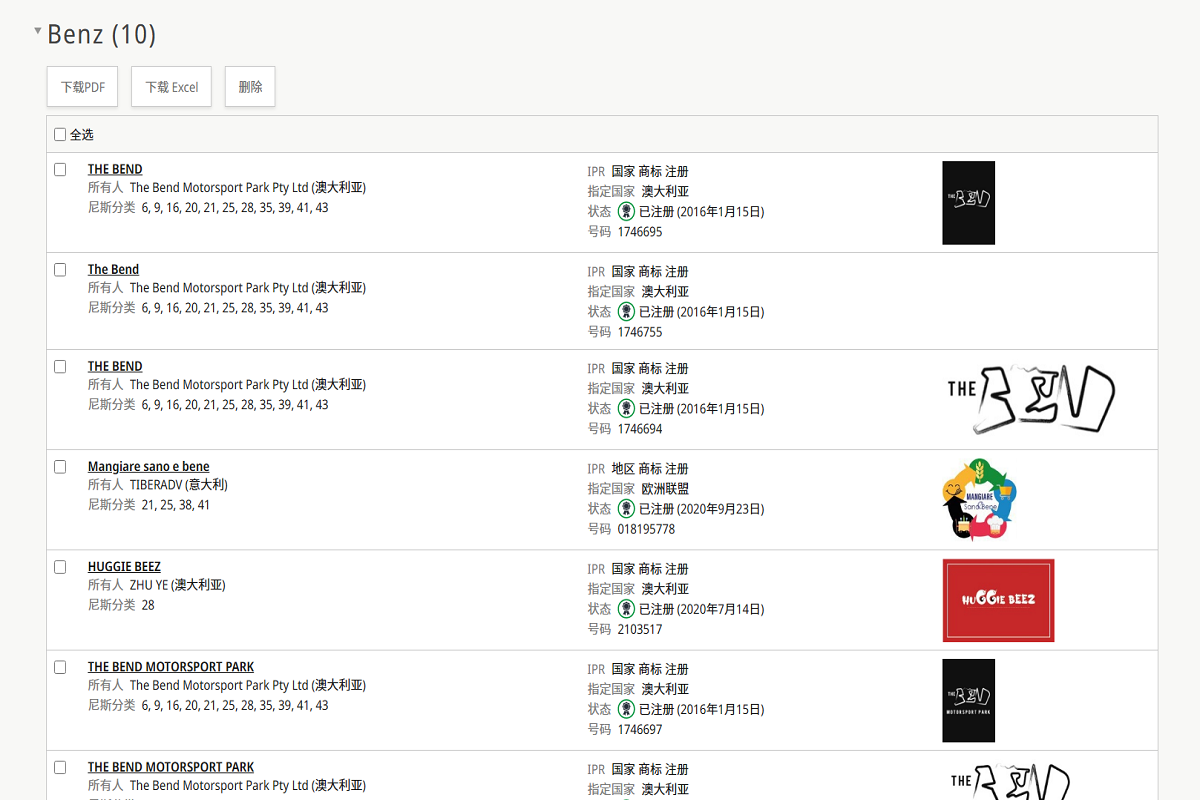Image resolution: width=1200 pixels, height=800 pixels.
Task: Click 欧洲联盟 designated country text
Action: [x=665, y=489]
